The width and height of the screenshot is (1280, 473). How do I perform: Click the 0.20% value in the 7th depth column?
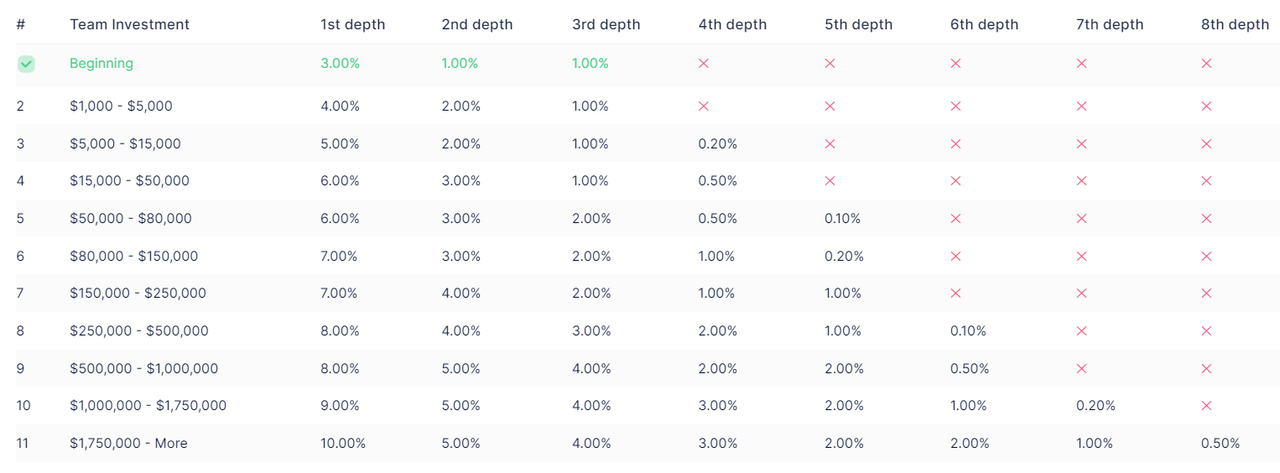pos(1095,406)
